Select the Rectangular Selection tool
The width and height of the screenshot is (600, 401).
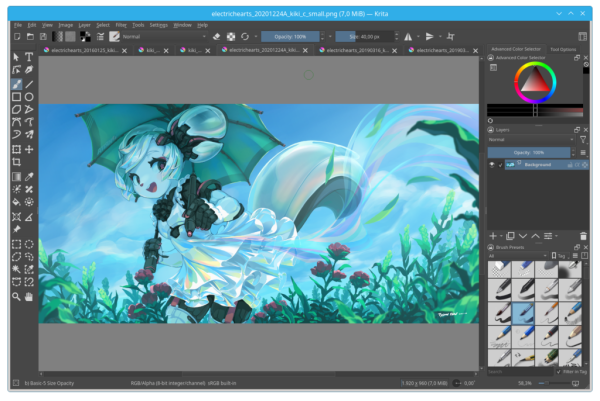pos(16,244)
